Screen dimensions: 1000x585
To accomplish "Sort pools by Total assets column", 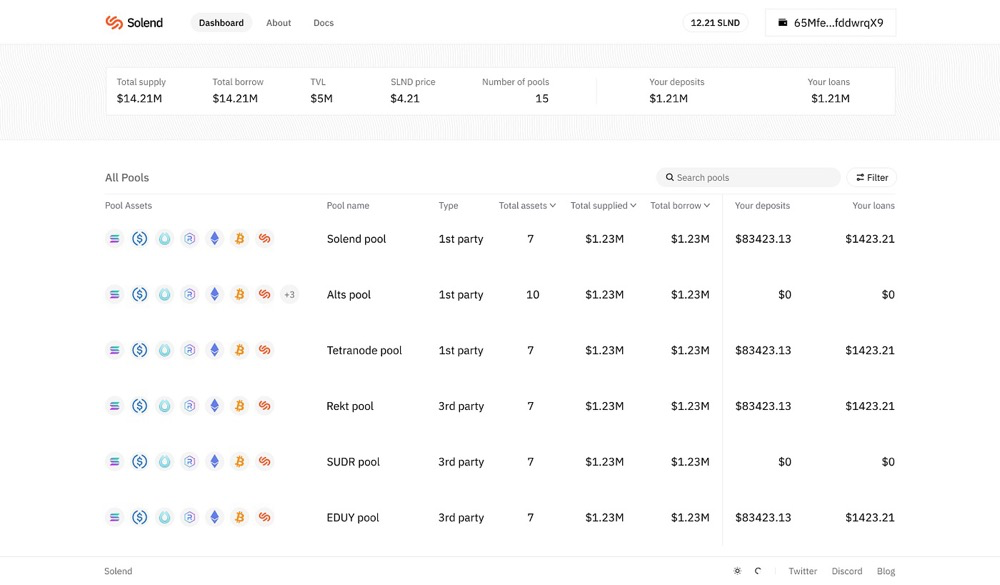I will (x=527, y=205).
